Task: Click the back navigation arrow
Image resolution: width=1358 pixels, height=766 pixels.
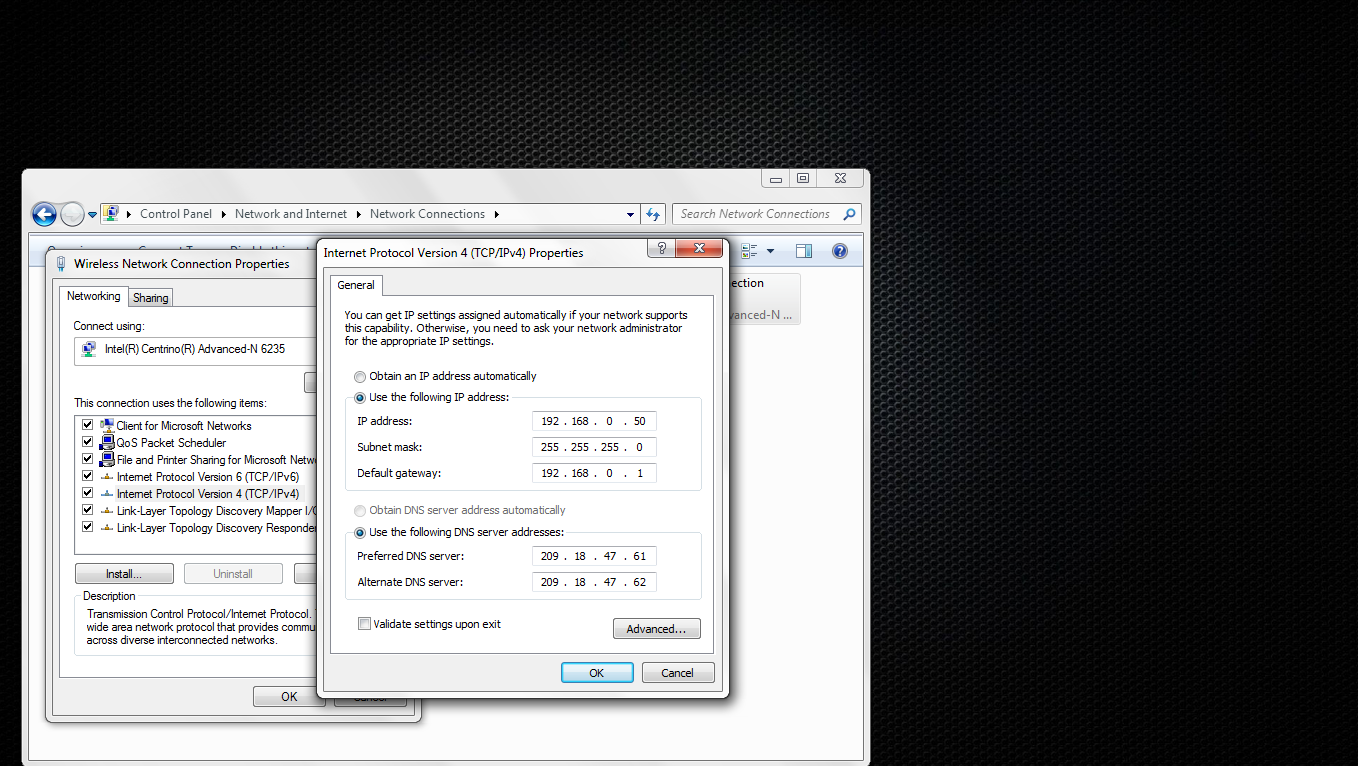Action: (44, 213)
